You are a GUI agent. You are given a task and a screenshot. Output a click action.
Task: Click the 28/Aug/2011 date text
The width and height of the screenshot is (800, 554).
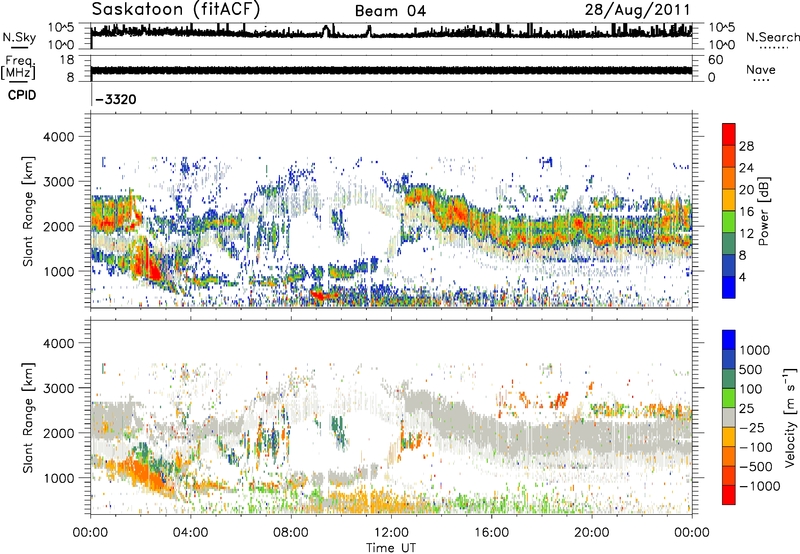[x=637, y=9]
